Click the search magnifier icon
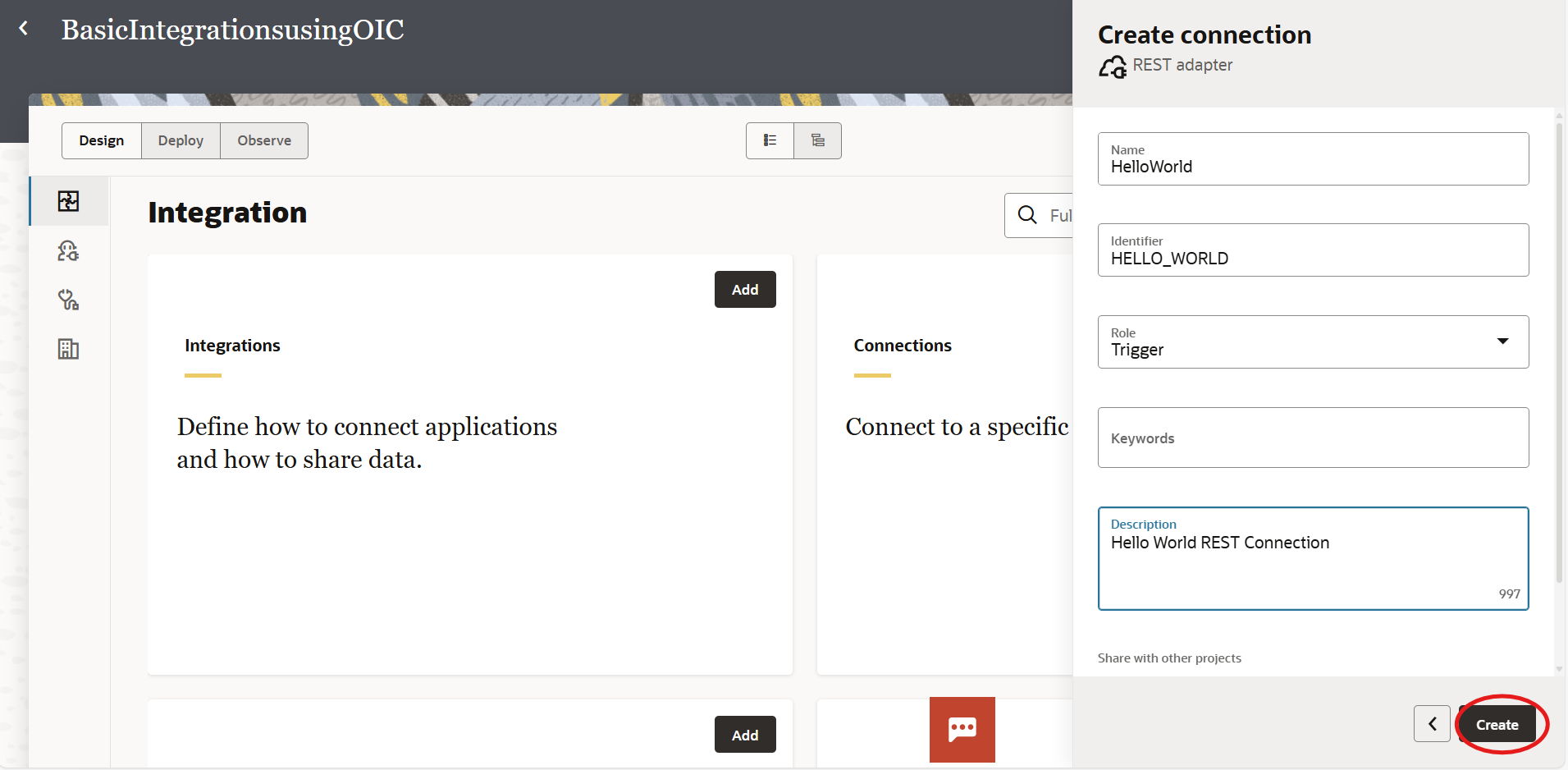Image resolution: width=1568 pixels, height=770 pixels. pyautogui.click(x=1027, y=215)
